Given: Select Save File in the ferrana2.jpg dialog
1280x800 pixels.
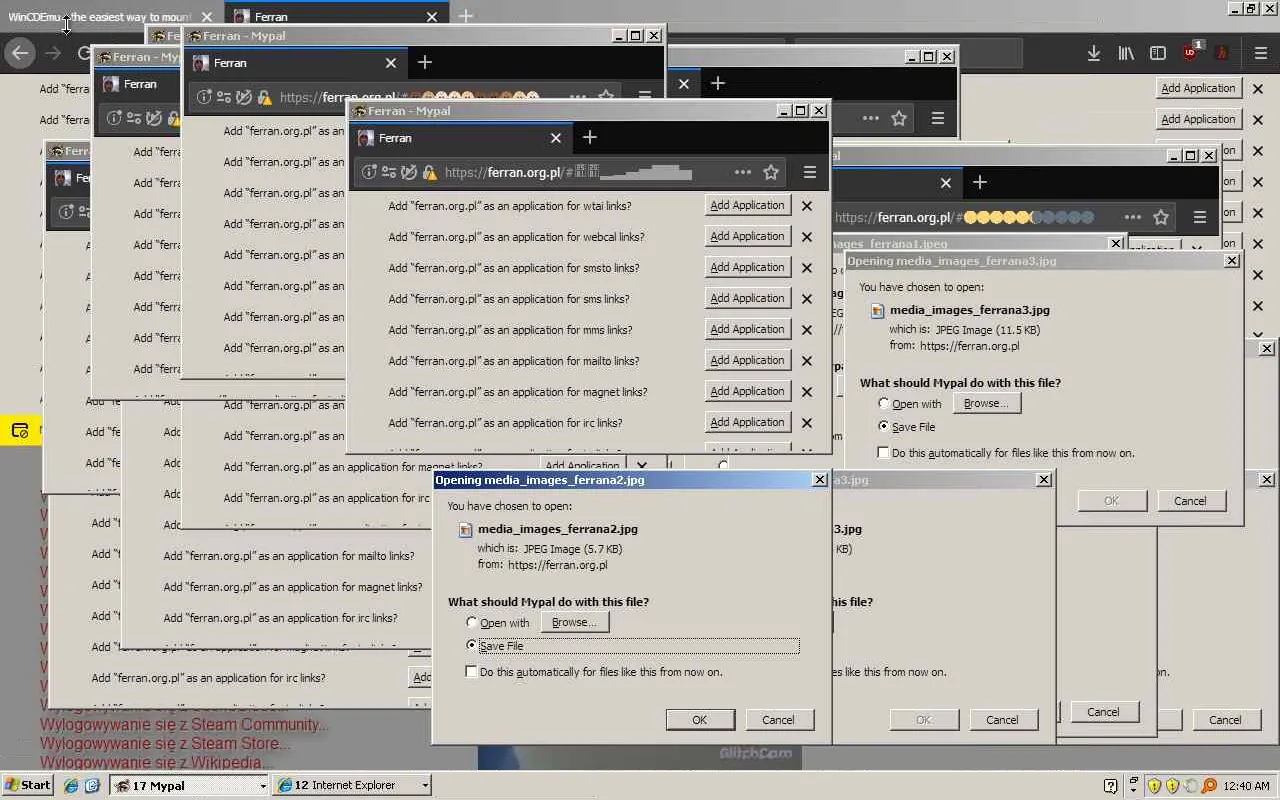Looking at the screenshot, I should tap(472, 646).
